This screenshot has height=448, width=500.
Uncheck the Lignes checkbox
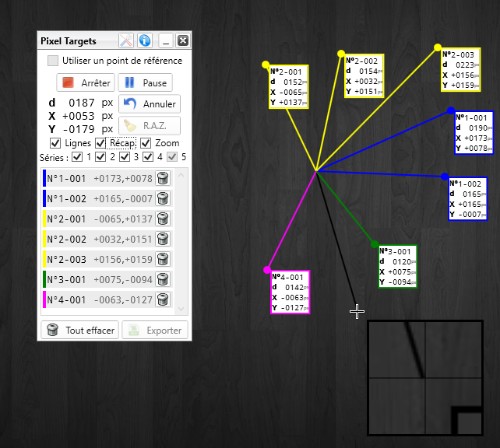(x=55, y=143)
